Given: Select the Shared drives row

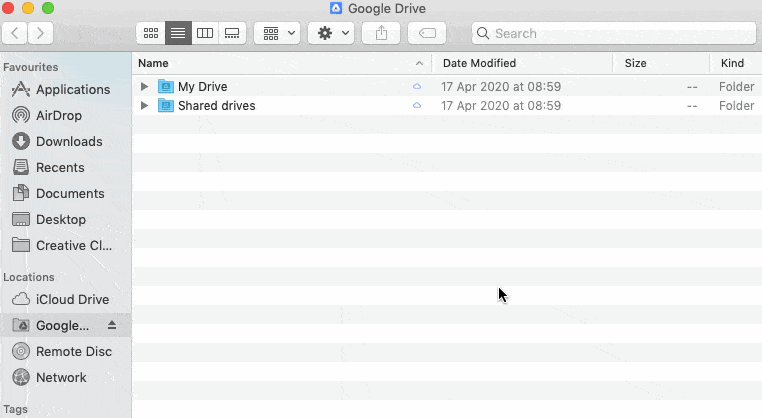Looking at the screenshot, I should click(x=216, y=106).
